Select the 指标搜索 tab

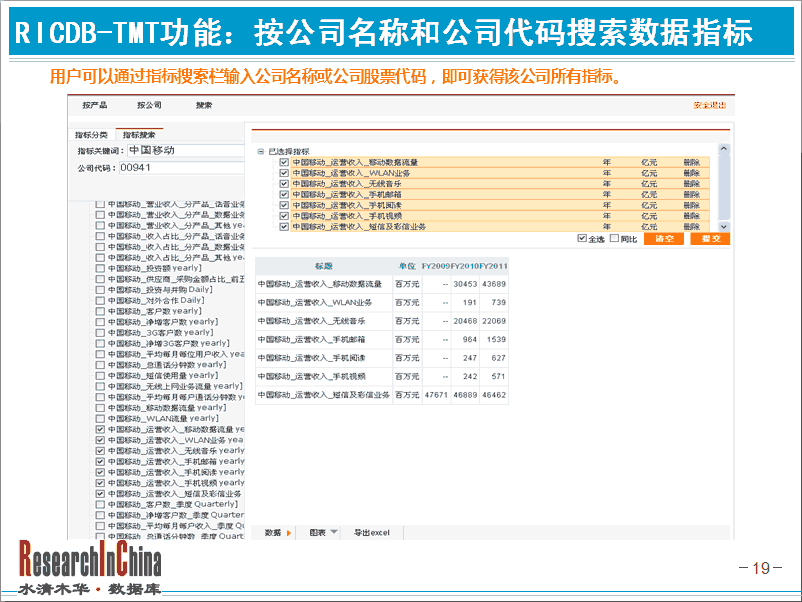(x=139, y=135)
